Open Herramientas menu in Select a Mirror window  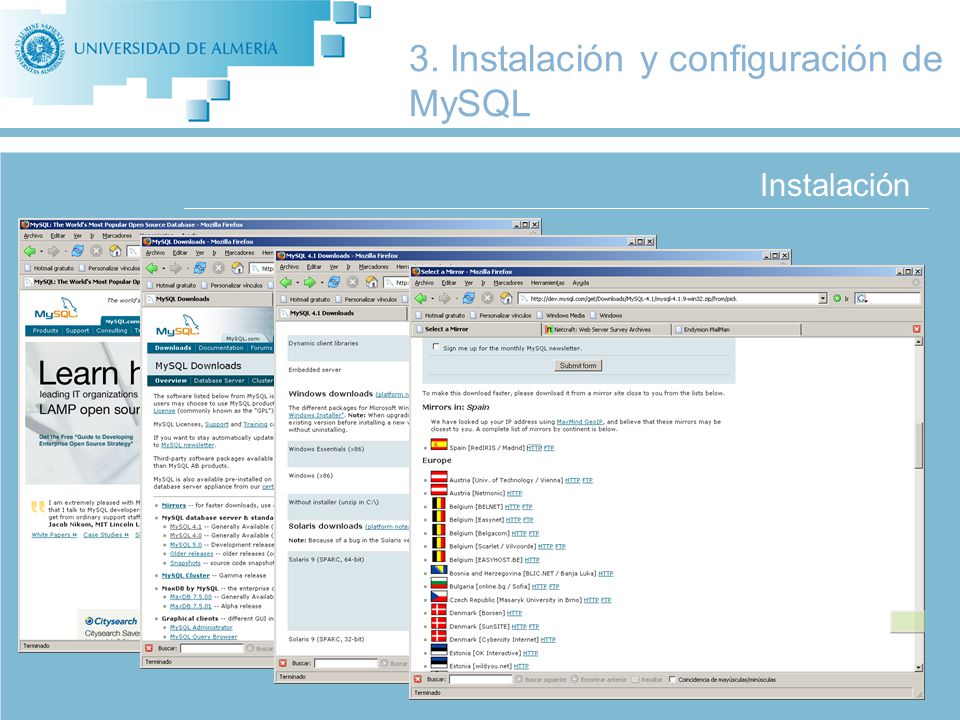coord(547,283)
